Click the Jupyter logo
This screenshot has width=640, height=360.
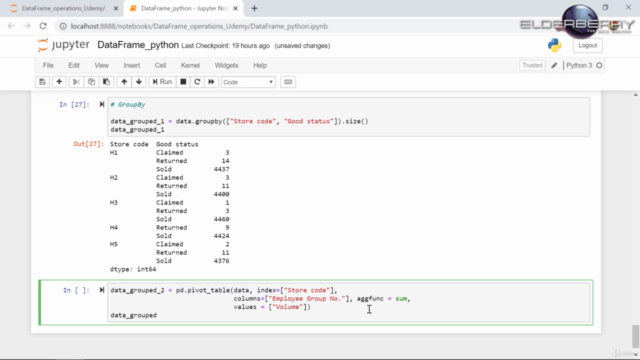coord(63,45)
